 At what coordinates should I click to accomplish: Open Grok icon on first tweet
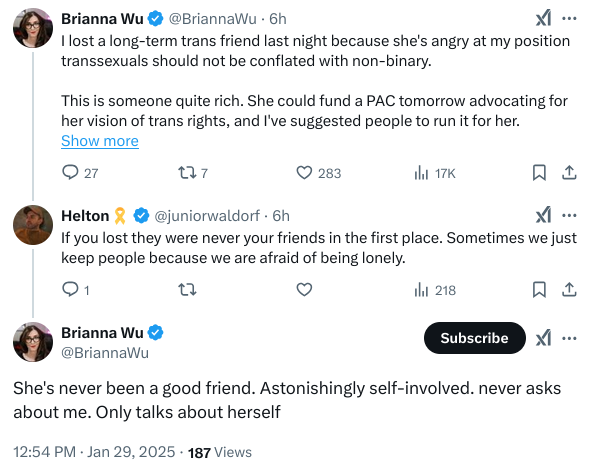pos(543,18)
